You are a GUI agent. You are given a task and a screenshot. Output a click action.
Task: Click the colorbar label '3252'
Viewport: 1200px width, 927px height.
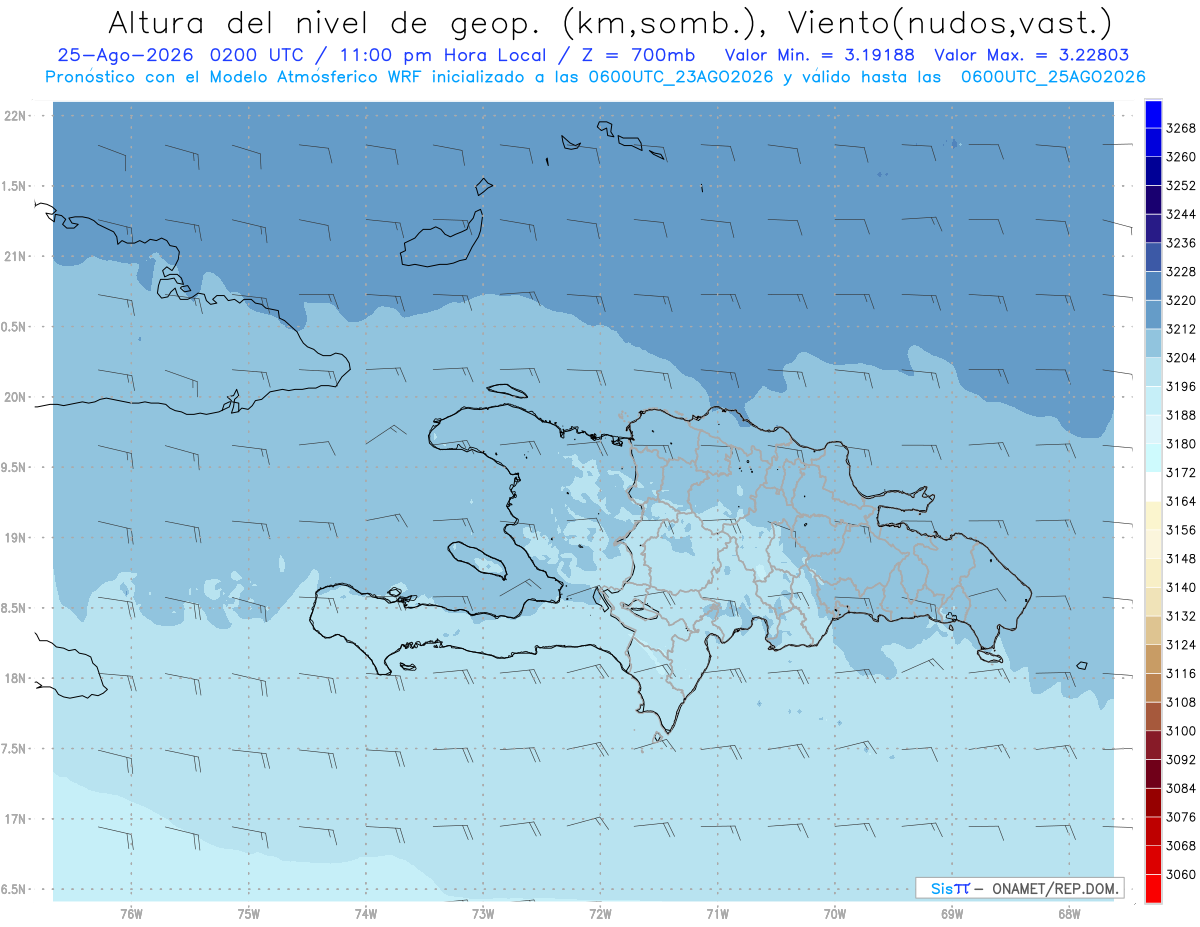click(x=1181, y=186)
